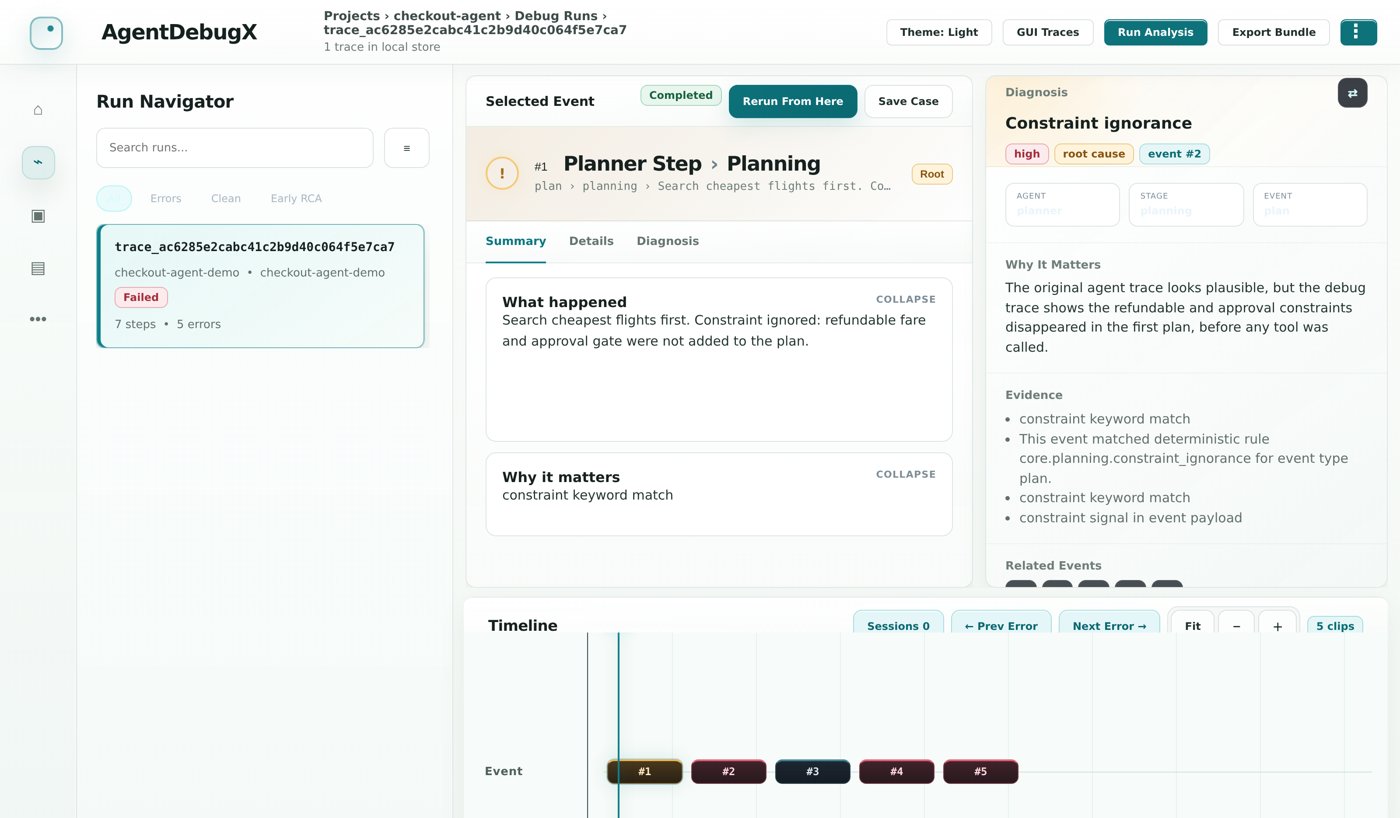1400x818 pixels.
Task: Open the more options ellipsis in sidebar
Action: [38, 320]
